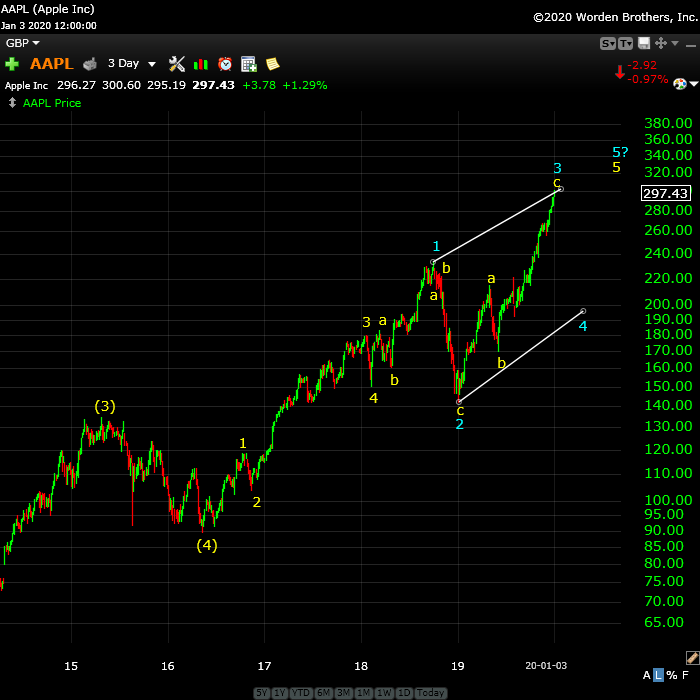This screenshot has height=700, width=700.
Task: Select the F scale option
Action: [686, 675]
